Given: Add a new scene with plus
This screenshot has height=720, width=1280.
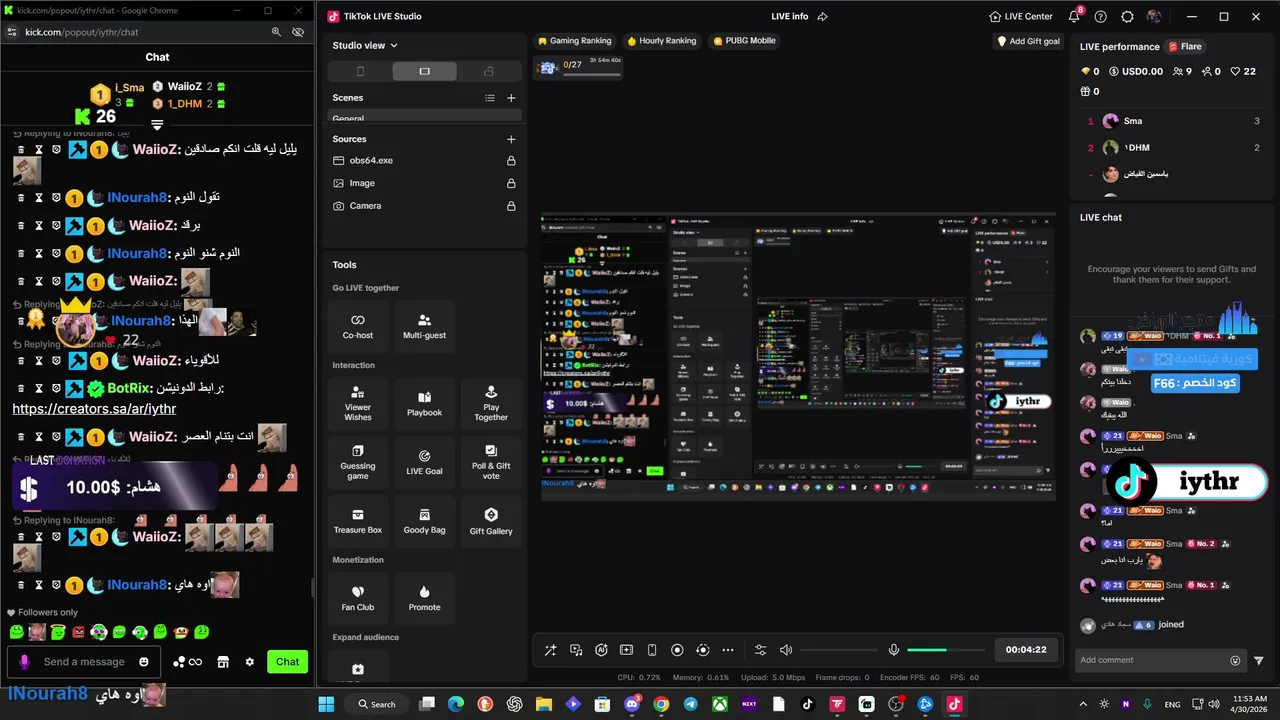Looking at the screenshot, I should pos(511,98).
